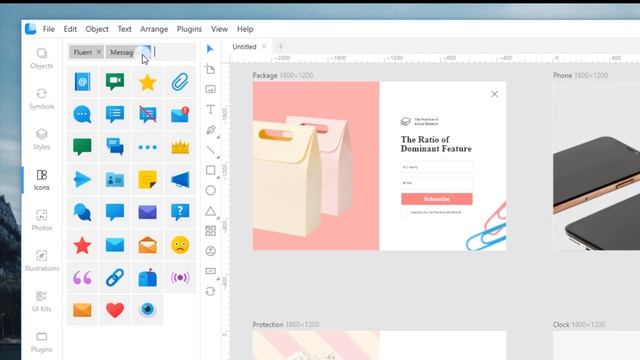This screenshot has width=640, height=360.
Task: Select the Artboard tool
Action: tap(210, 69)
